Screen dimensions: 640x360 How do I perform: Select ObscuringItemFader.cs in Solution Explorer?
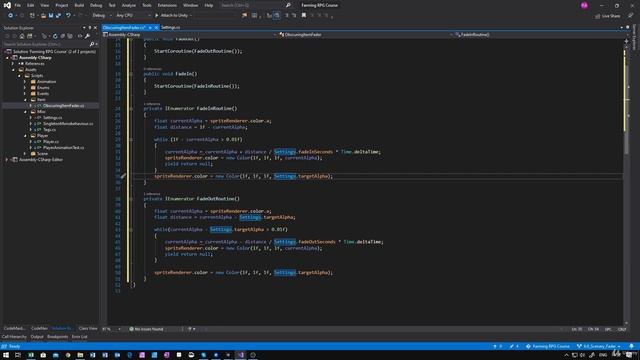coord(63,106)
